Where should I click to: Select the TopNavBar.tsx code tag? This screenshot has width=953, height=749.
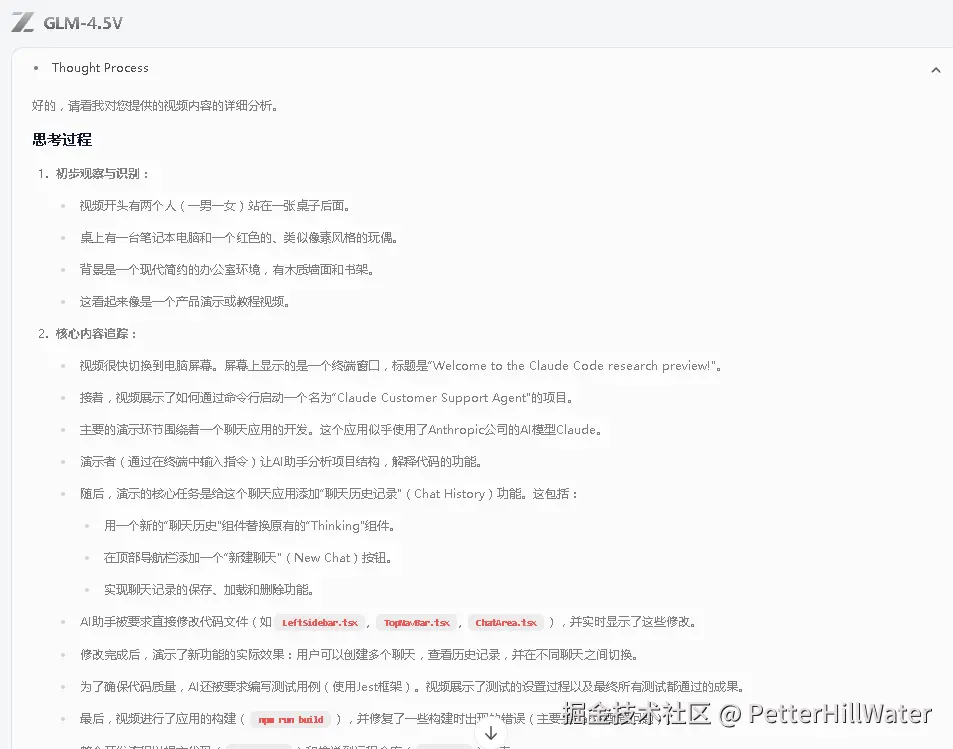[417, 623]
